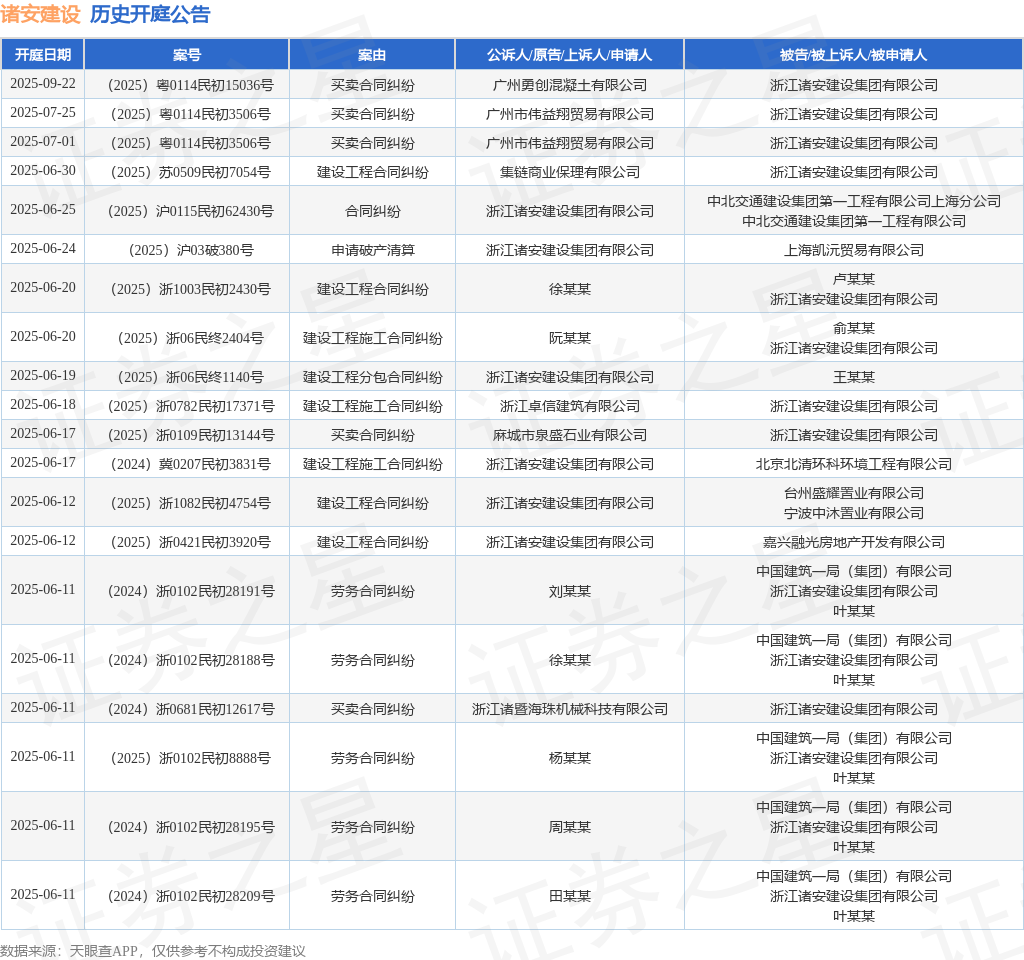Click plaintiff 杨某某
This screenshot has width=1024, height=960.
pyautogui.click(x=569, y=758)
